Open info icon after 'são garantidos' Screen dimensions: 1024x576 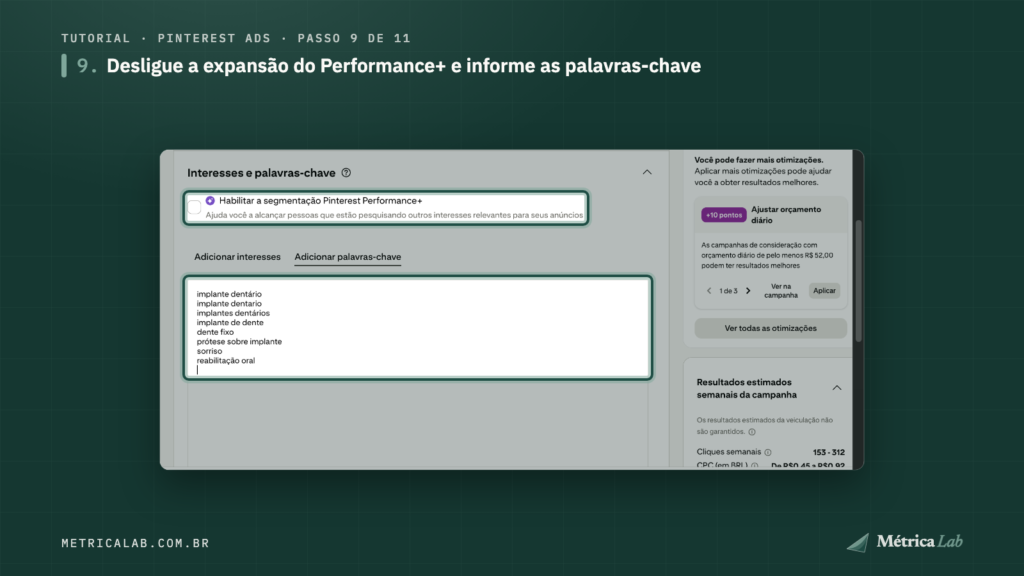click(752, 432)
